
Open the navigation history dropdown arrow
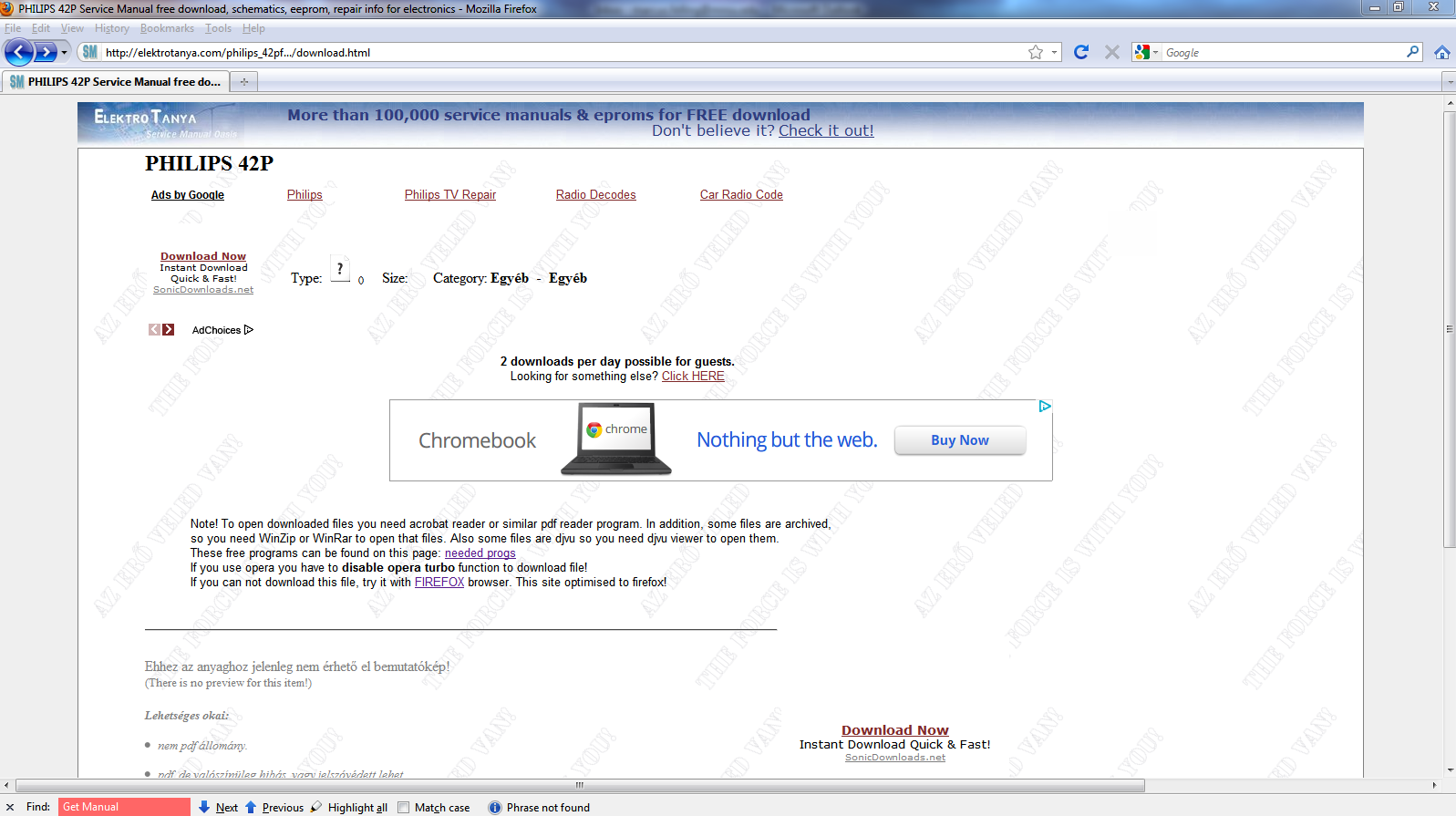(x=64, y=52)
